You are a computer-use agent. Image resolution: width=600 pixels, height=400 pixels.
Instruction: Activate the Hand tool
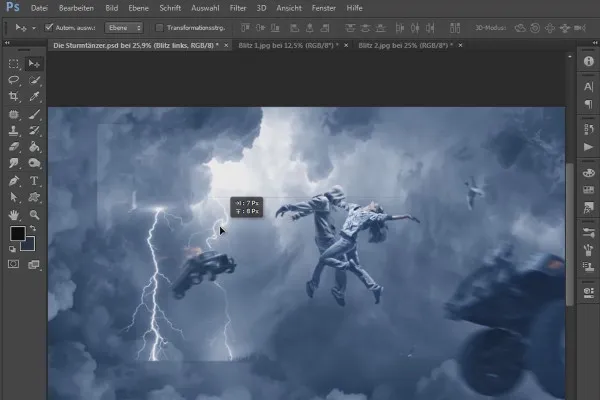pyautogui.click(x=15, y=215)
